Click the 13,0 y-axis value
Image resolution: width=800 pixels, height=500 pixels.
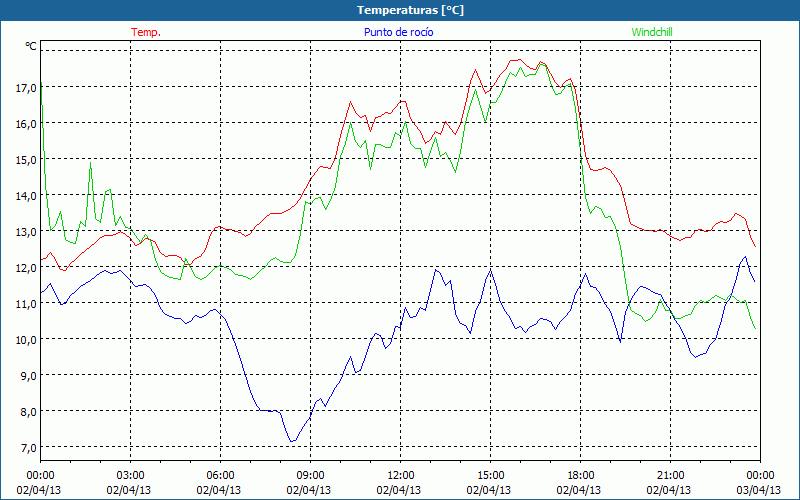point(26,232)
